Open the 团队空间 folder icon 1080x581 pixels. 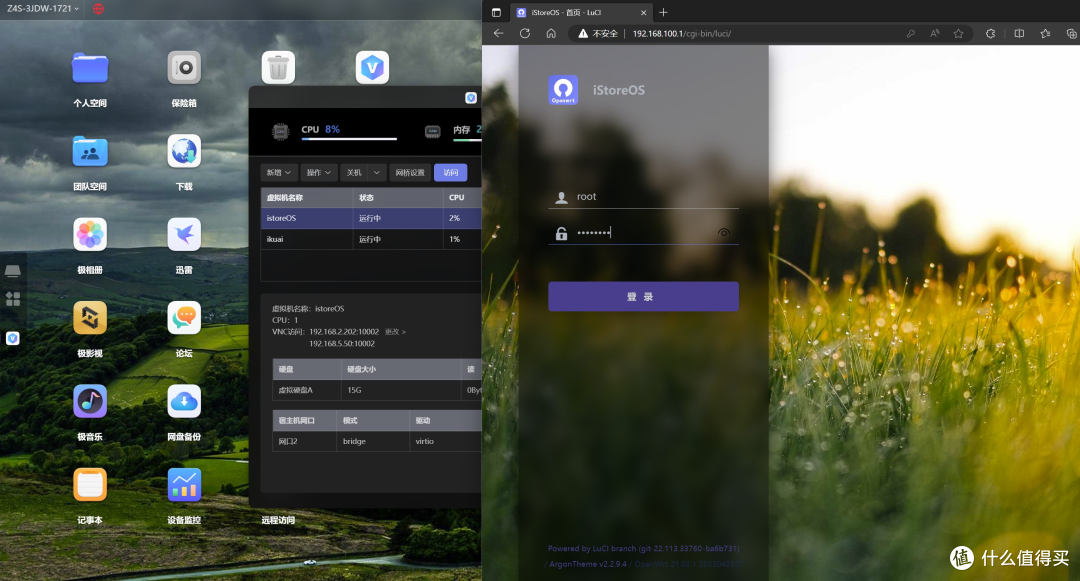coord(90,151)
